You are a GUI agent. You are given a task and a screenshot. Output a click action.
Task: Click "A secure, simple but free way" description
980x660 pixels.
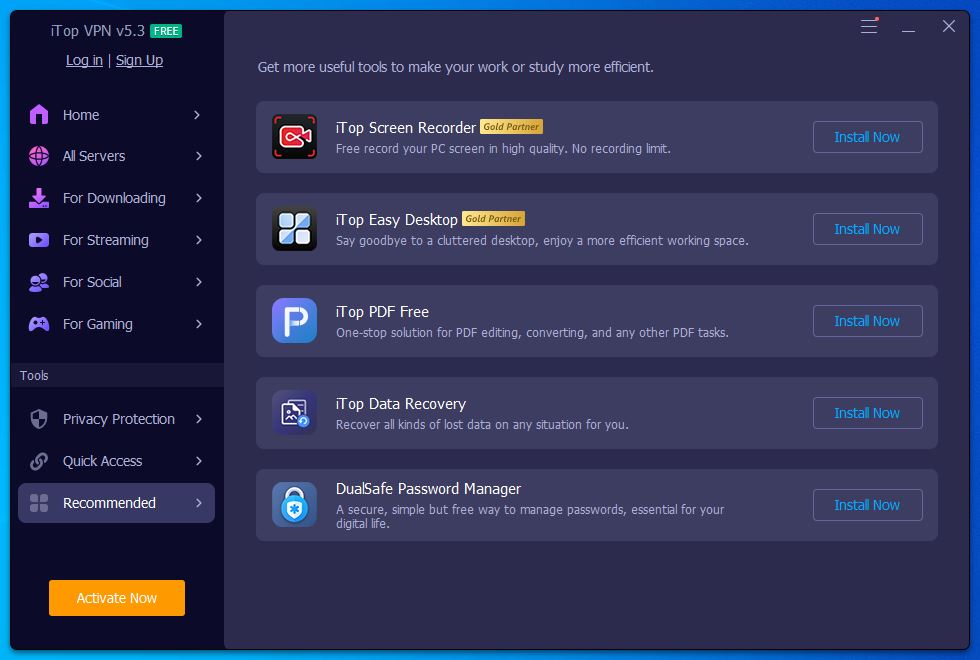click(530, 516)
